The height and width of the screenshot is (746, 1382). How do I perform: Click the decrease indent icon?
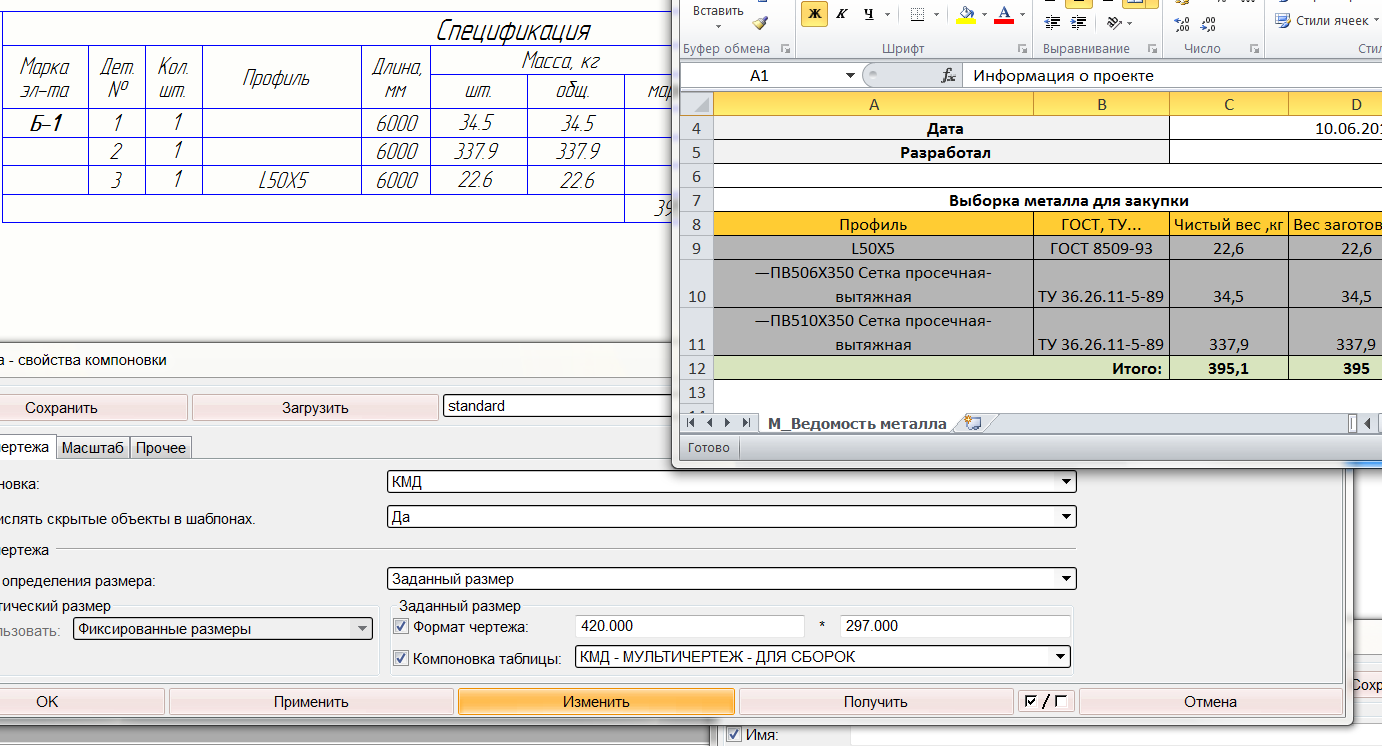click(1050, 23)
